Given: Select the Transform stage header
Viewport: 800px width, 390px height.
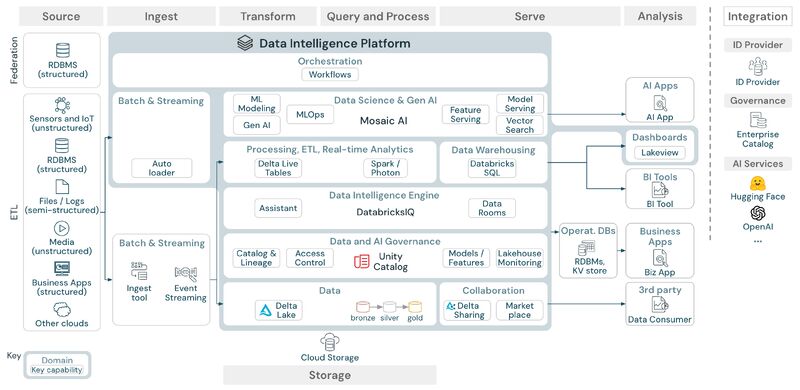Looking at the screenshot, I should point(268,16).
